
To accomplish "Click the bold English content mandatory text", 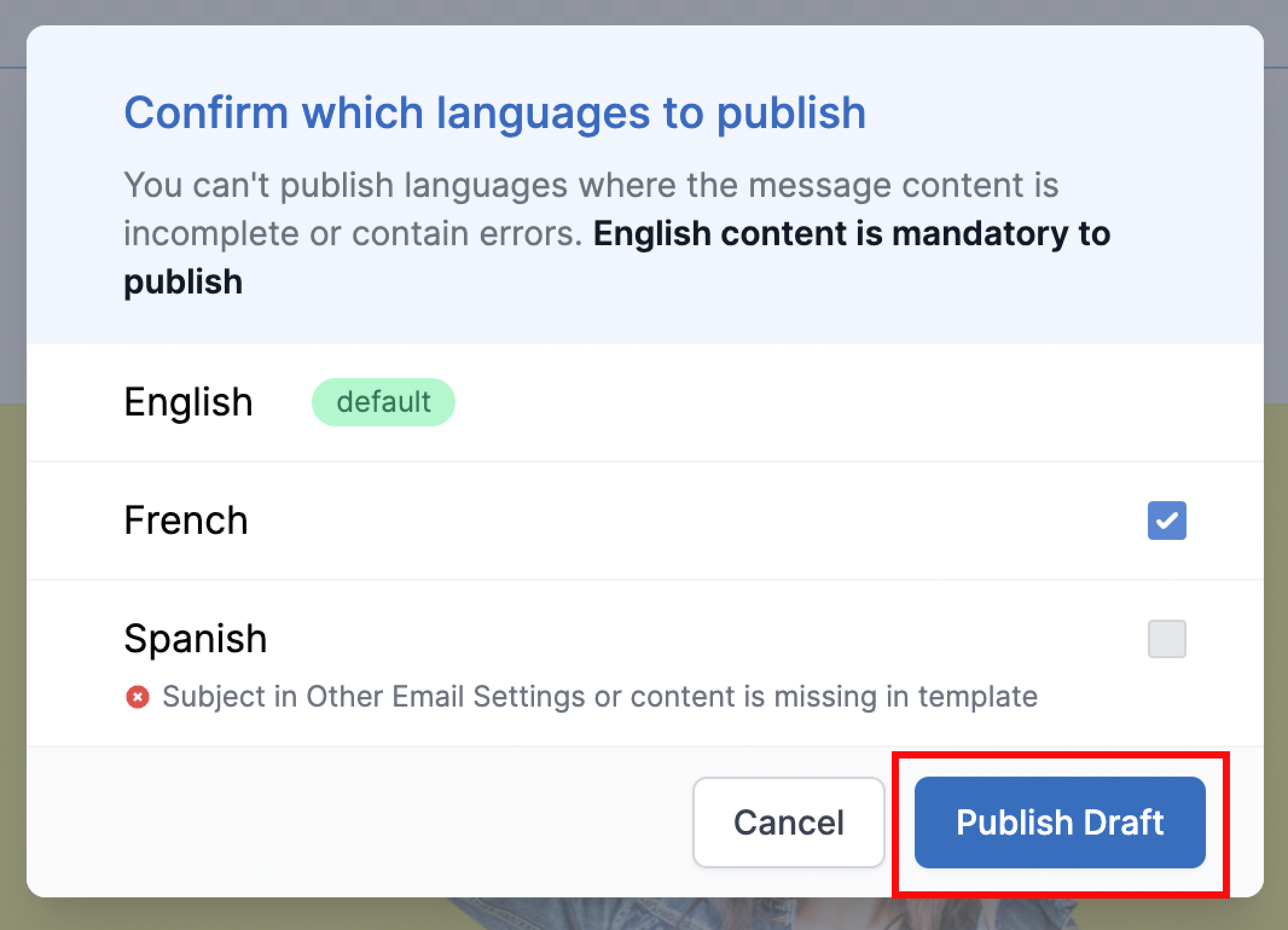I will [852, 234].
